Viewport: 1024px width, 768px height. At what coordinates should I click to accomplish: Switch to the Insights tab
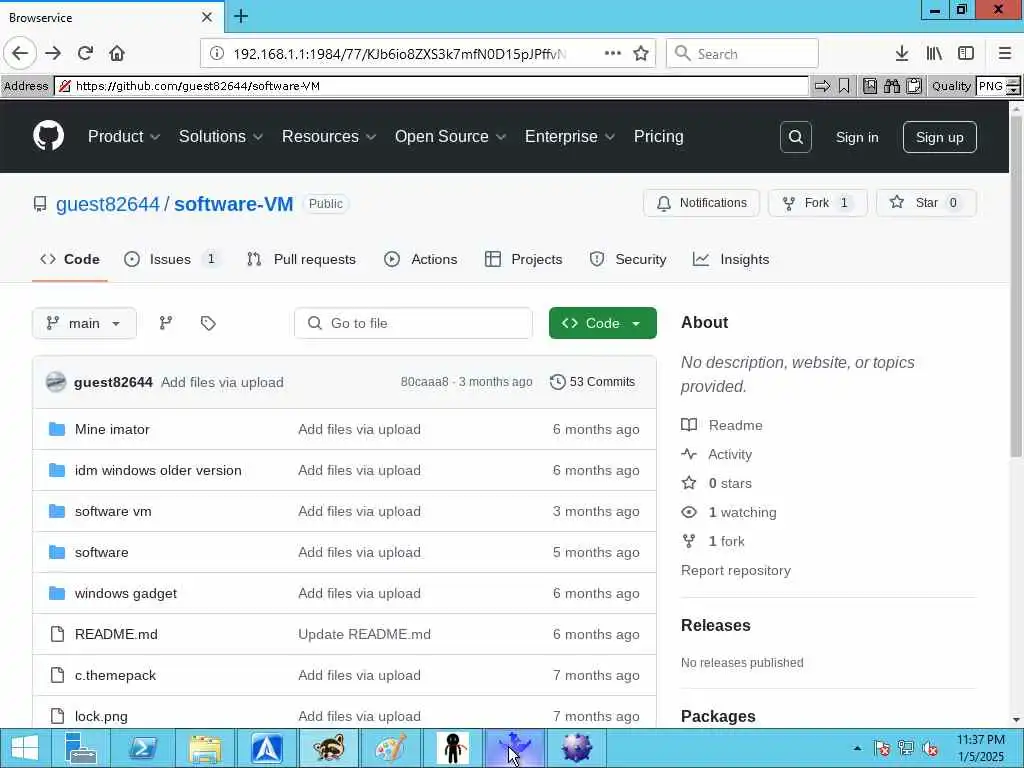731,259
